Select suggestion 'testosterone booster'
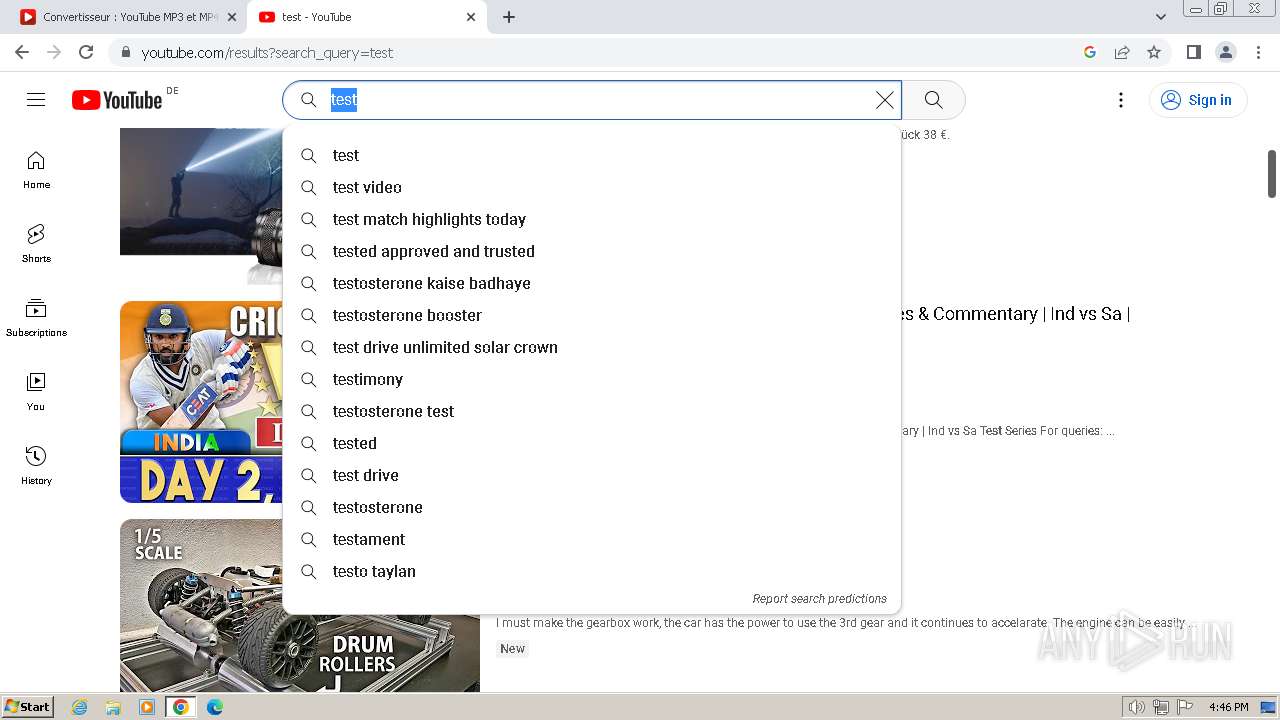 point(592,315)
